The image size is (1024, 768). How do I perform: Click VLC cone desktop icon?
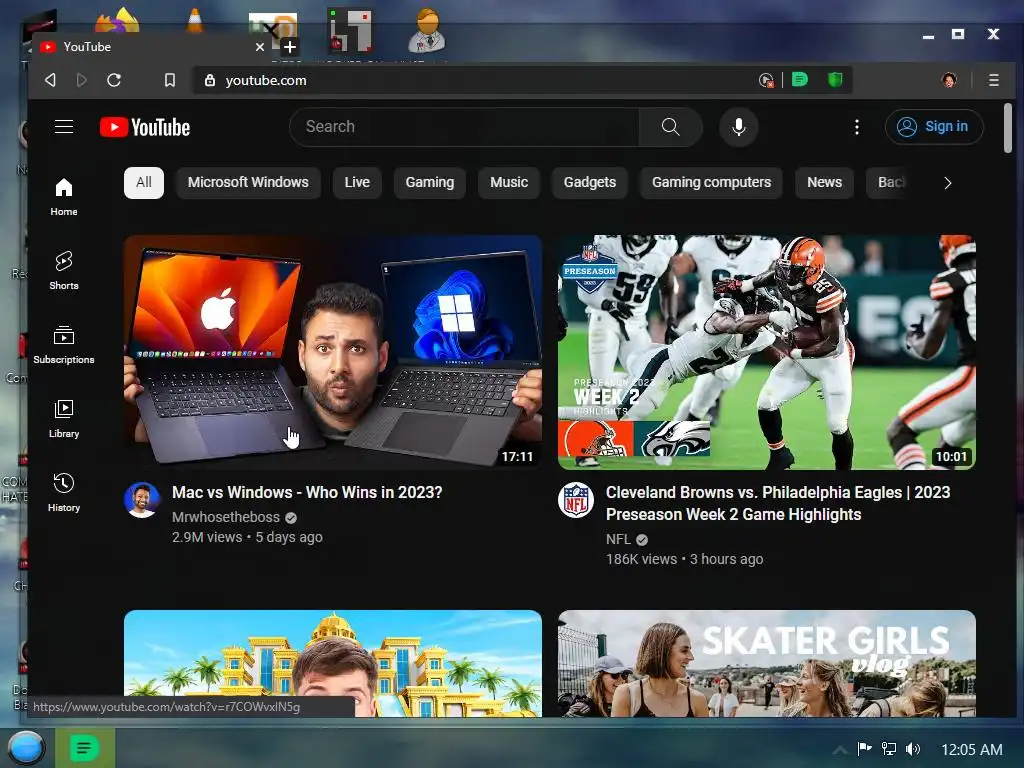click(195, 20)
